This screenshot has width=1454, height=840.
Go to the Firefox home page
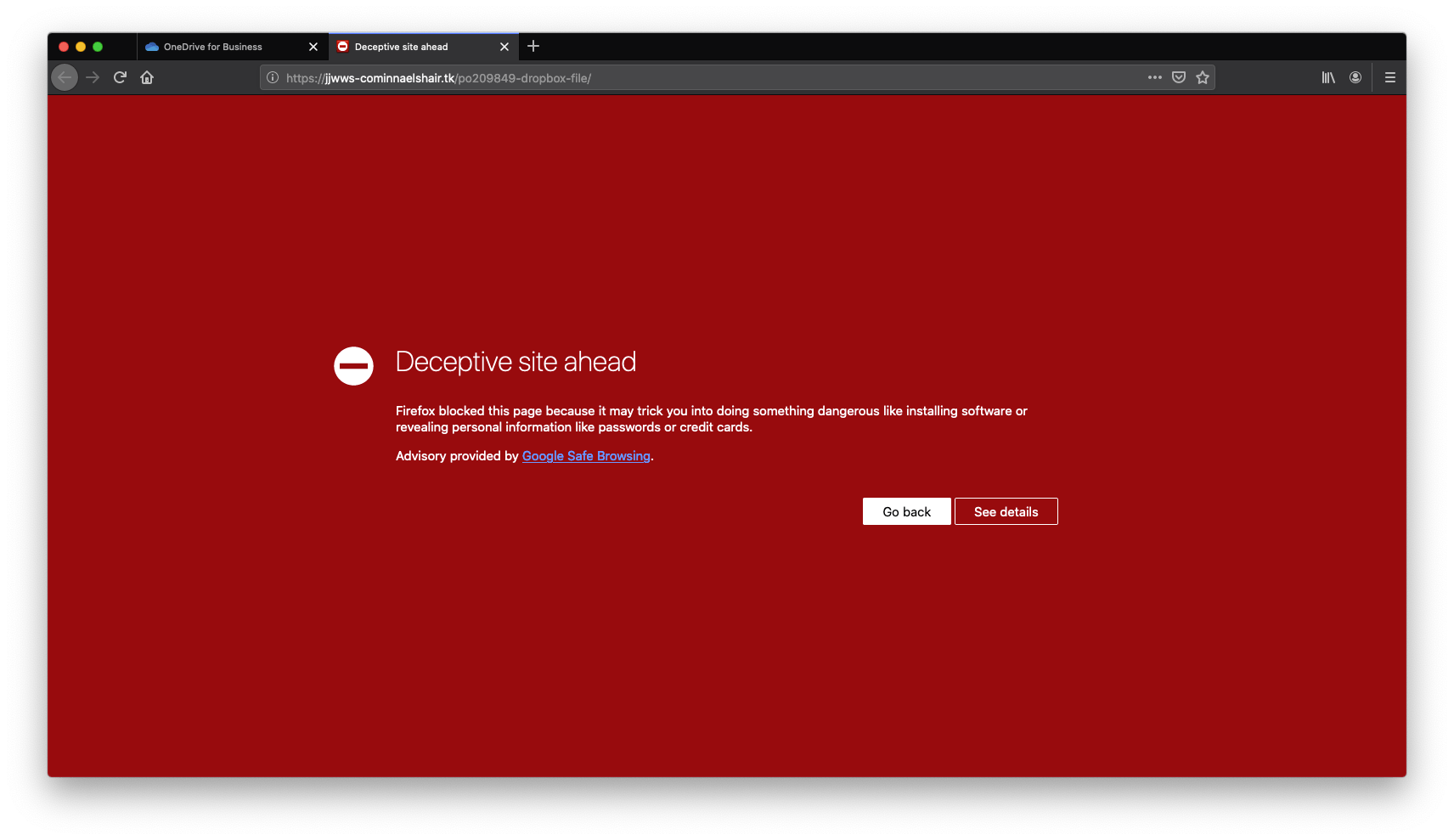coord(147,77)
